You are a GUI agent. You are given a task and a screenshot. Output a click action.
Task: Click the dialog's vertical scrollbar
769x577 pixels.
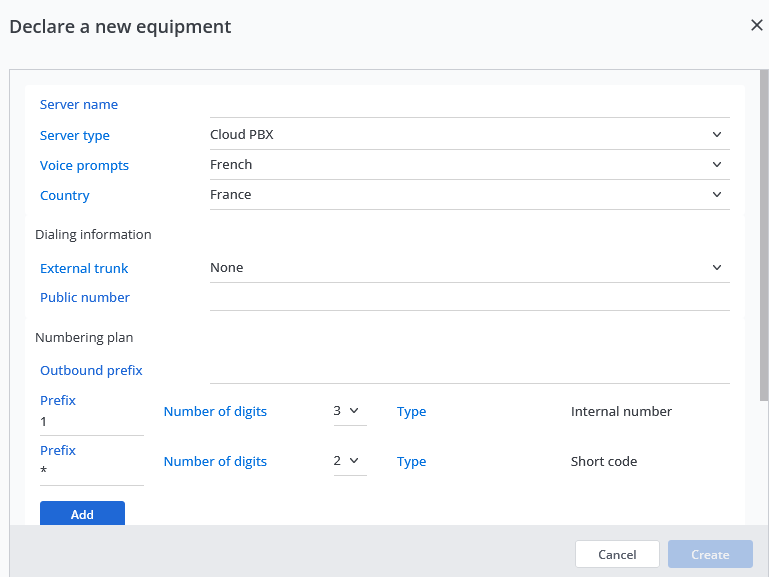[x=764, y=240]
